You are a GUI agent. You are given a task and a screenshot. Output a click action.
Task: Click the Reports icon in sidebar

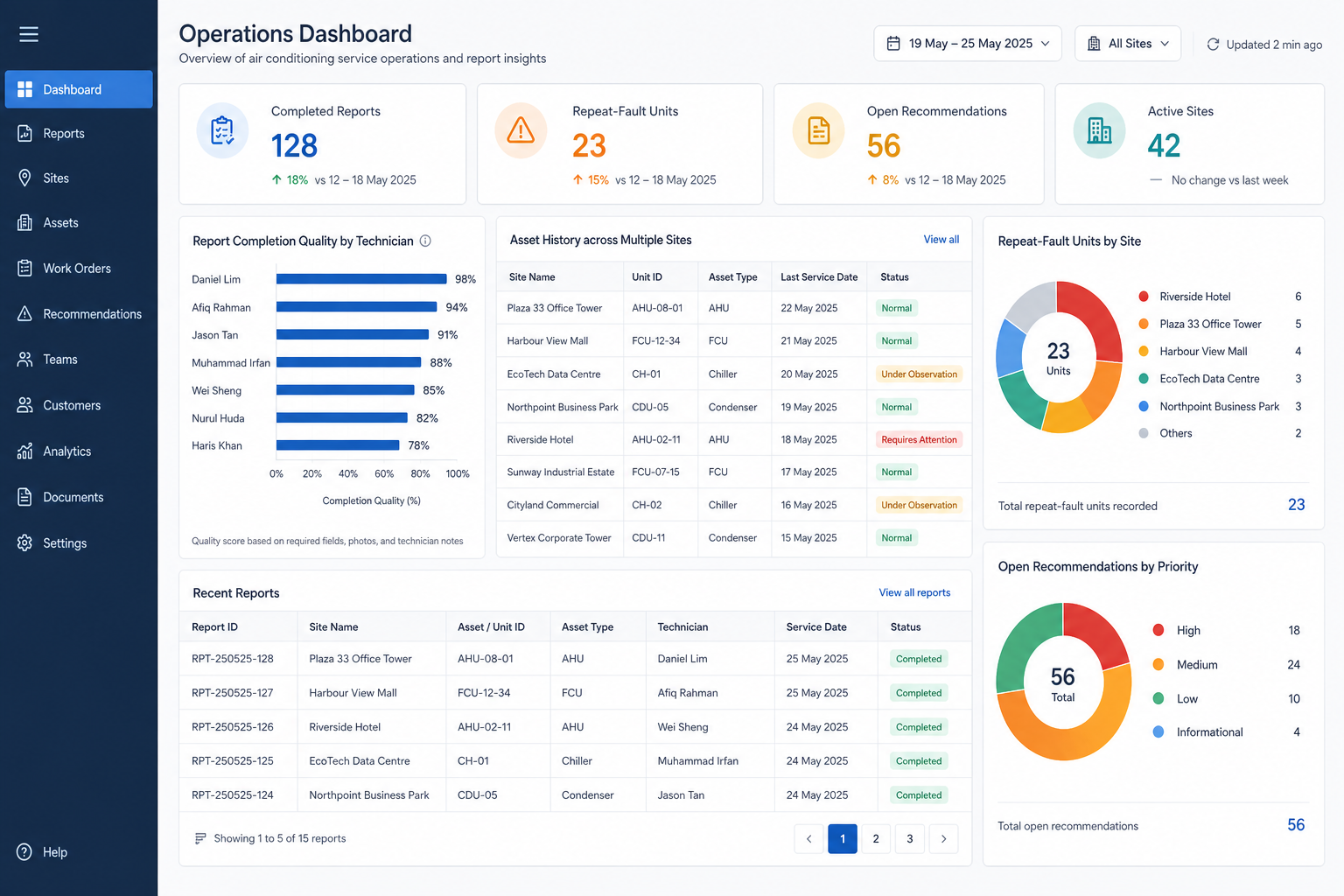pyautogui.click(x=24, y=133)
